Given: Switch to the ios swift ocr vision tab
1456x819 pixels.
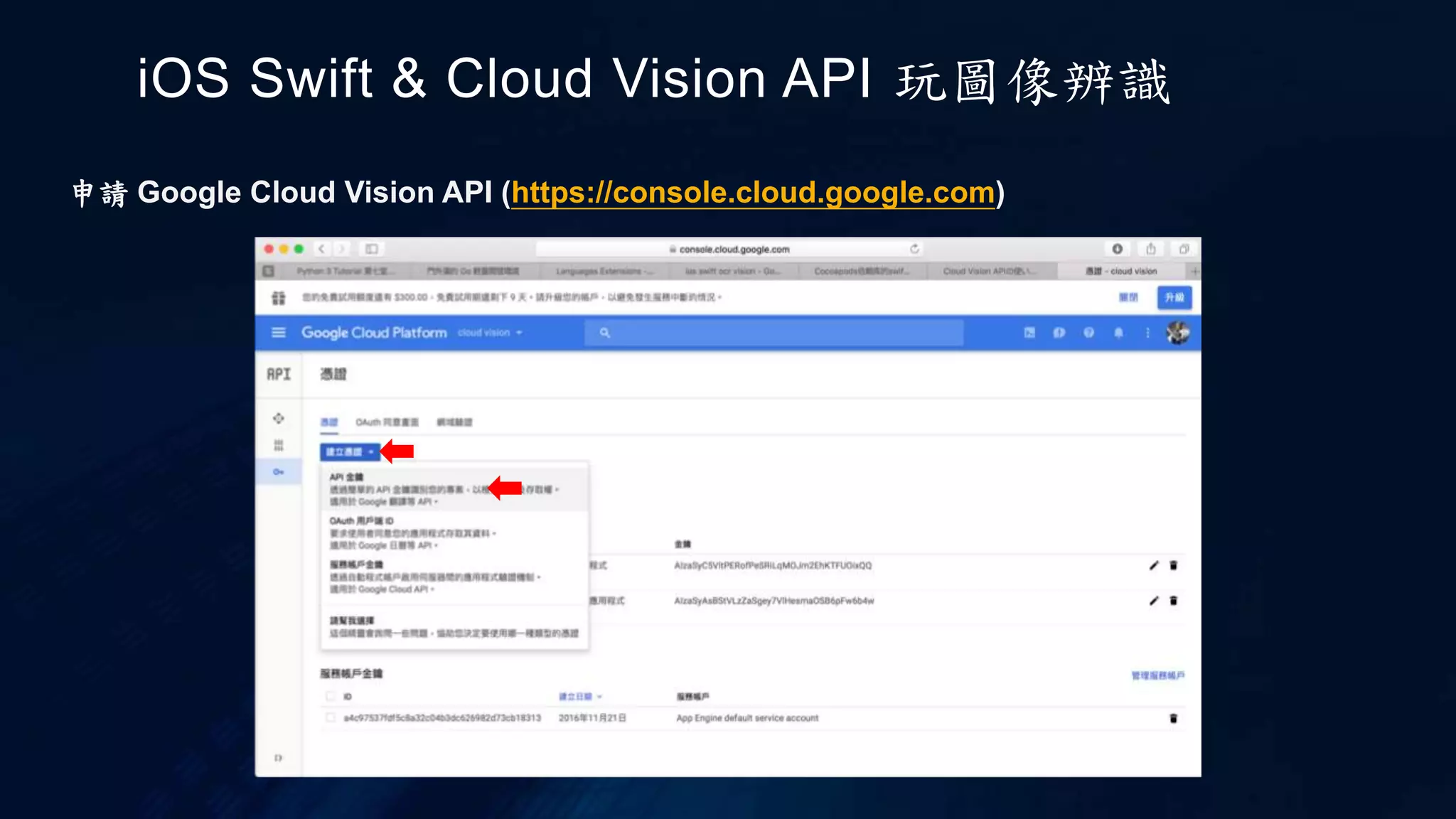Looking at the screenshot, I should point(733,272).
